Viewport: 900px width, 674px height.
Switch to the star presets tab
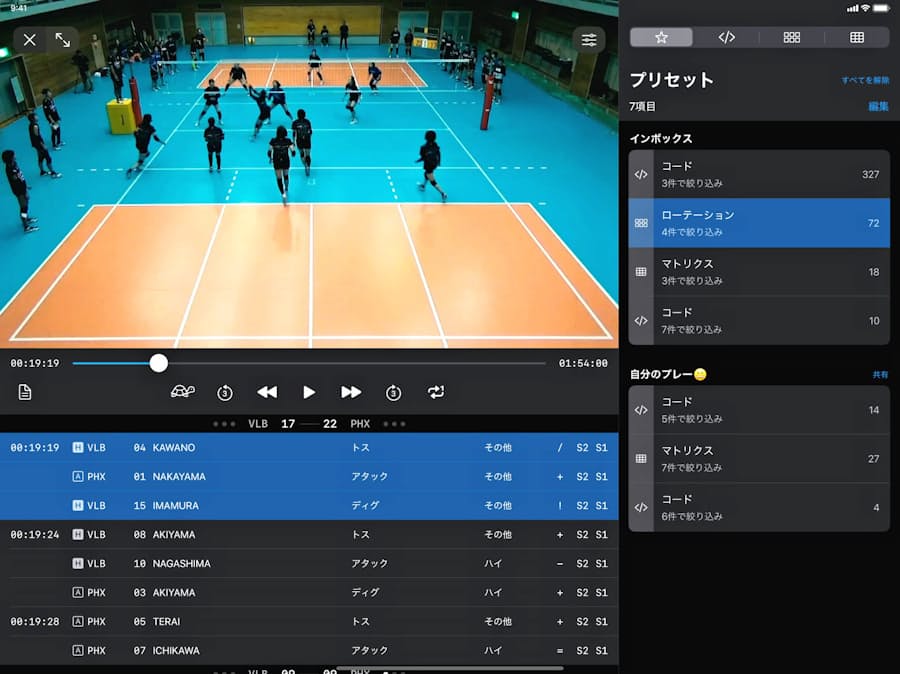click(661, 37)
